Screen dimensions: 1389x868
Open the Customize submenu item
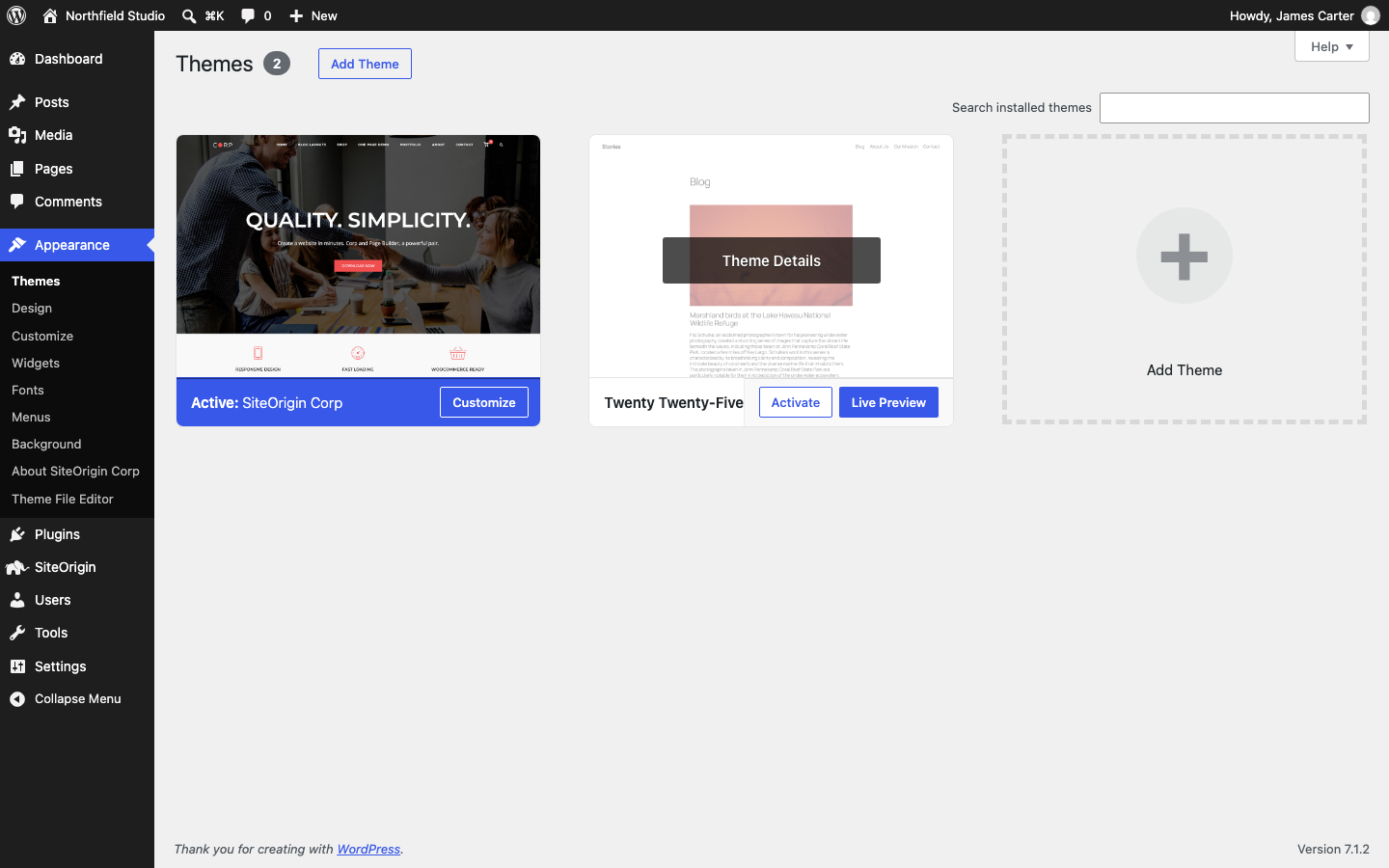click(42, 336)
